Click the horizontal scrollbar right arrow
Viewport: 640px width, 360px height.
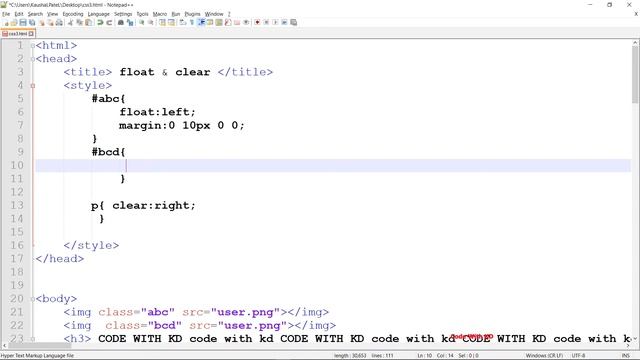[x=628, y=345]
